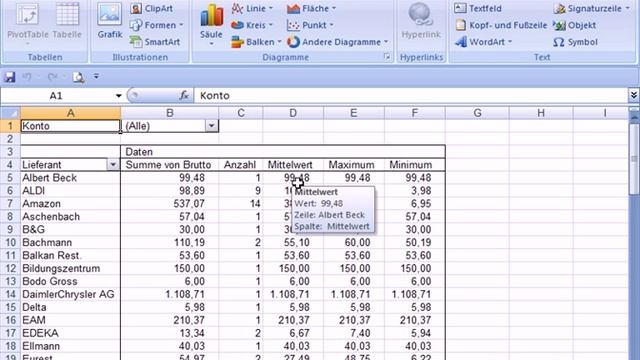Open Kopf- und Fußzeile
The image size is (640, 360).
(501, 25)
